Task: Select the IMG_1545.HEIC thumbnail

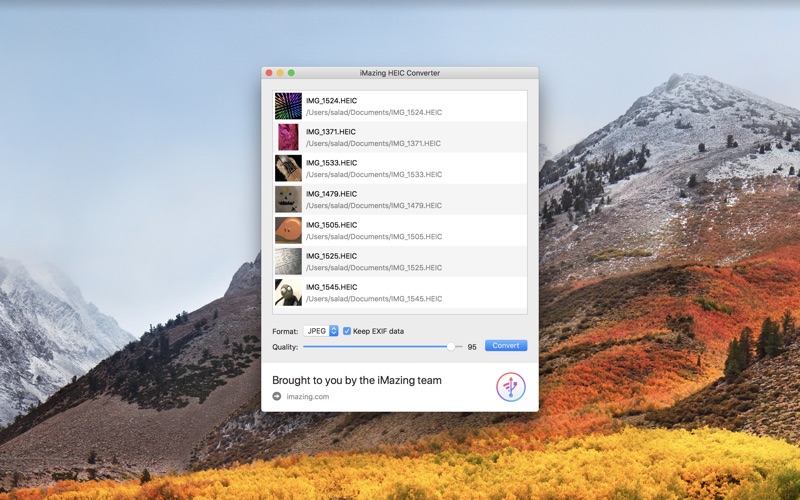Action: tap(288, 293)
